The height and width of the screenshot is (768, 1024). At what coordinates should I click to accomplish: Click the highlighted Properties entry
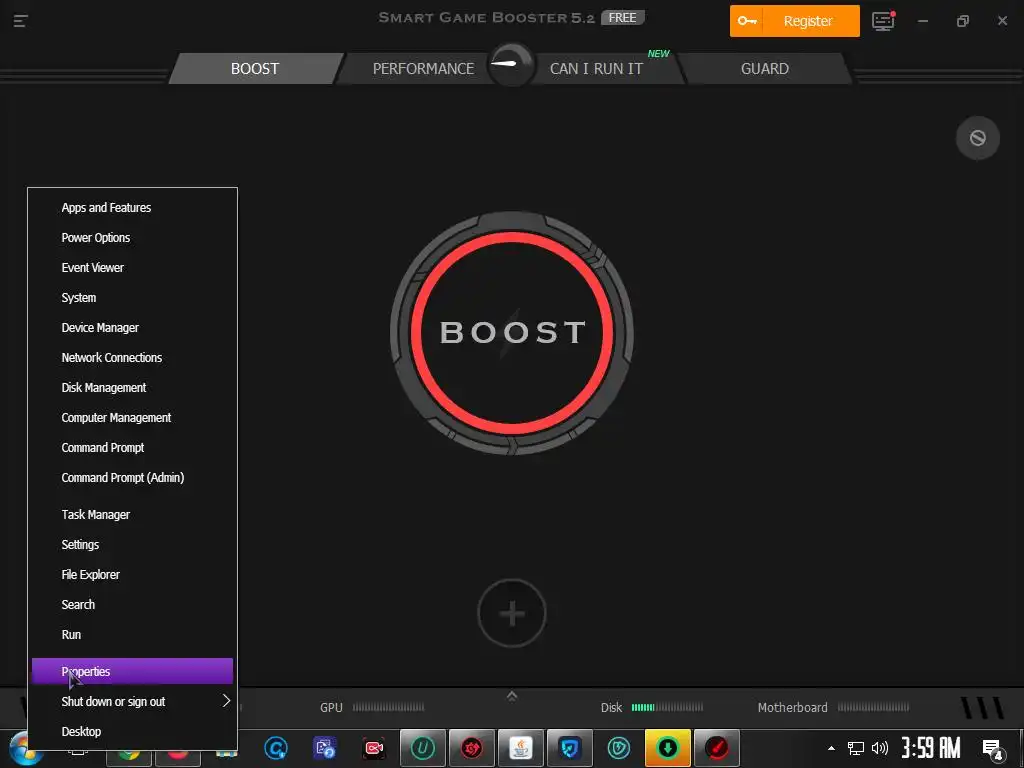132,671
